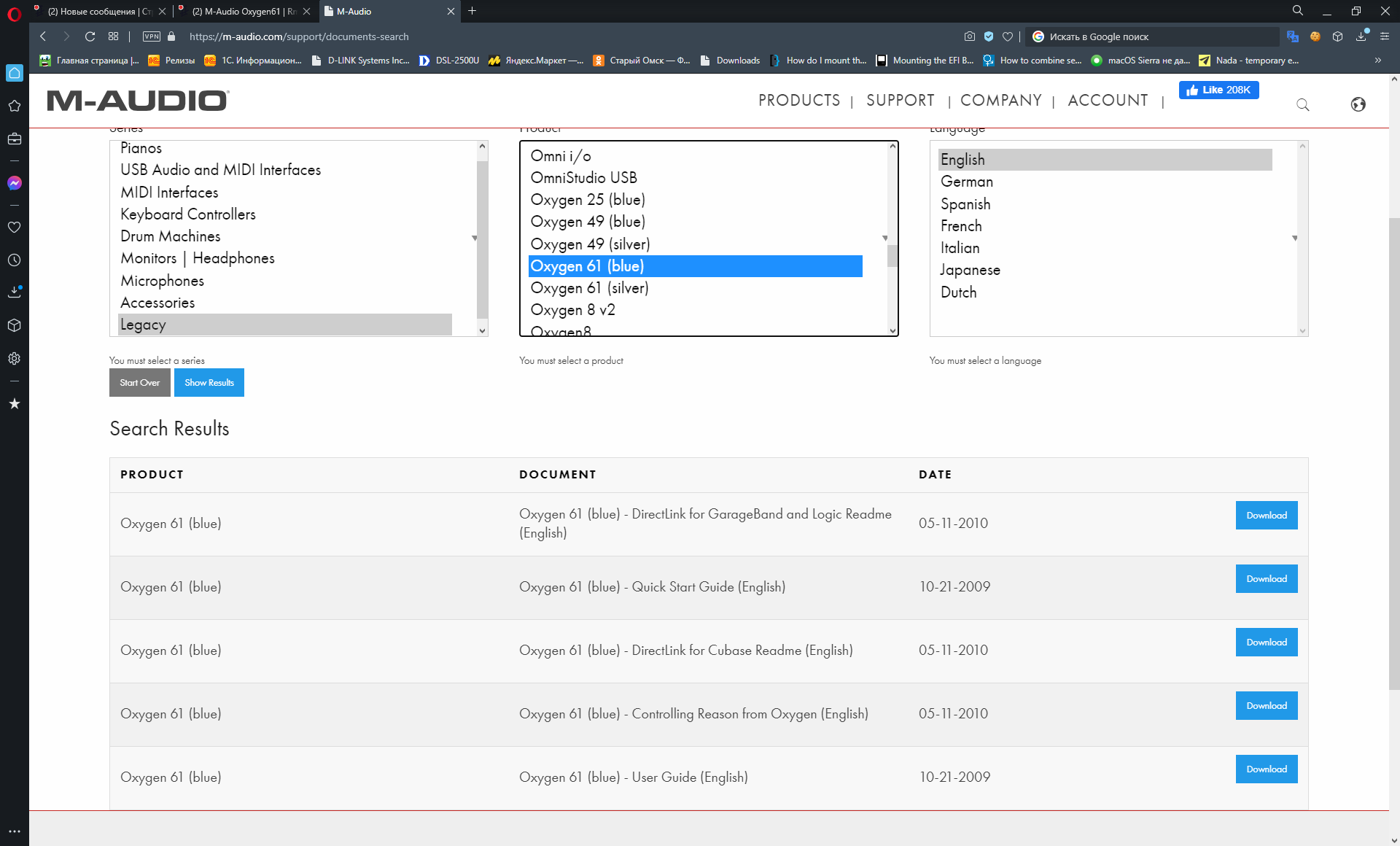Toggle the VPN badge in address bar
This screenshot has height=846, width=1400.
click(152, 36)
